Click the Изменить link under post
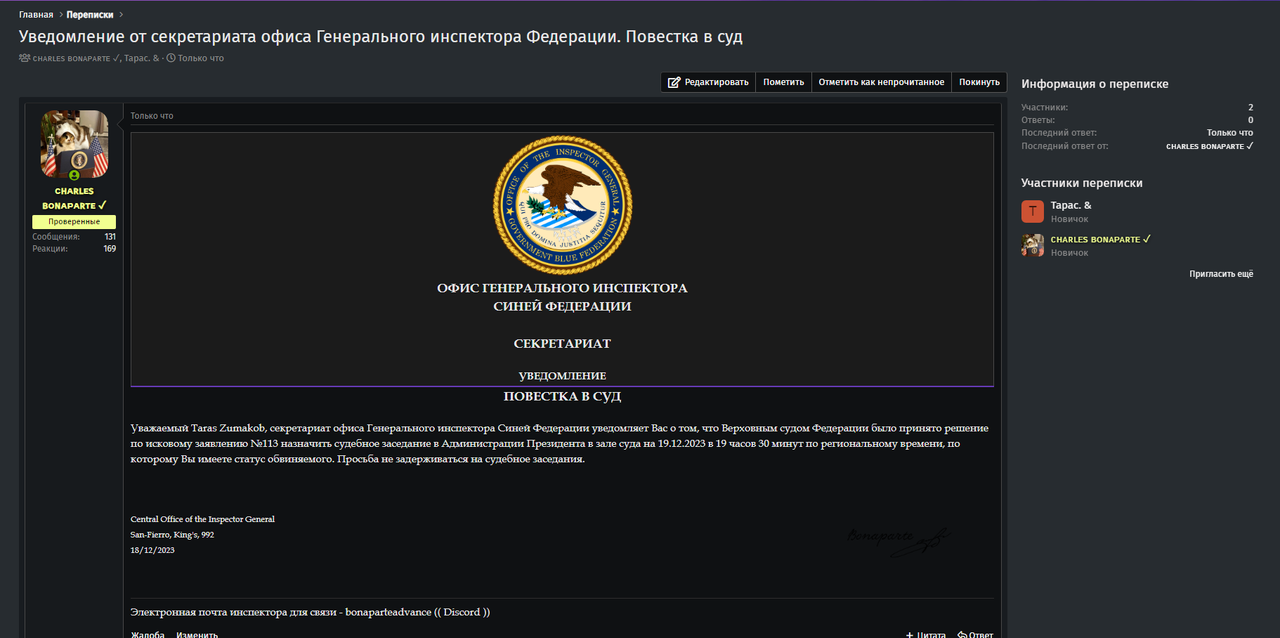The image size is (1280, 638). [x=197, y=634]
